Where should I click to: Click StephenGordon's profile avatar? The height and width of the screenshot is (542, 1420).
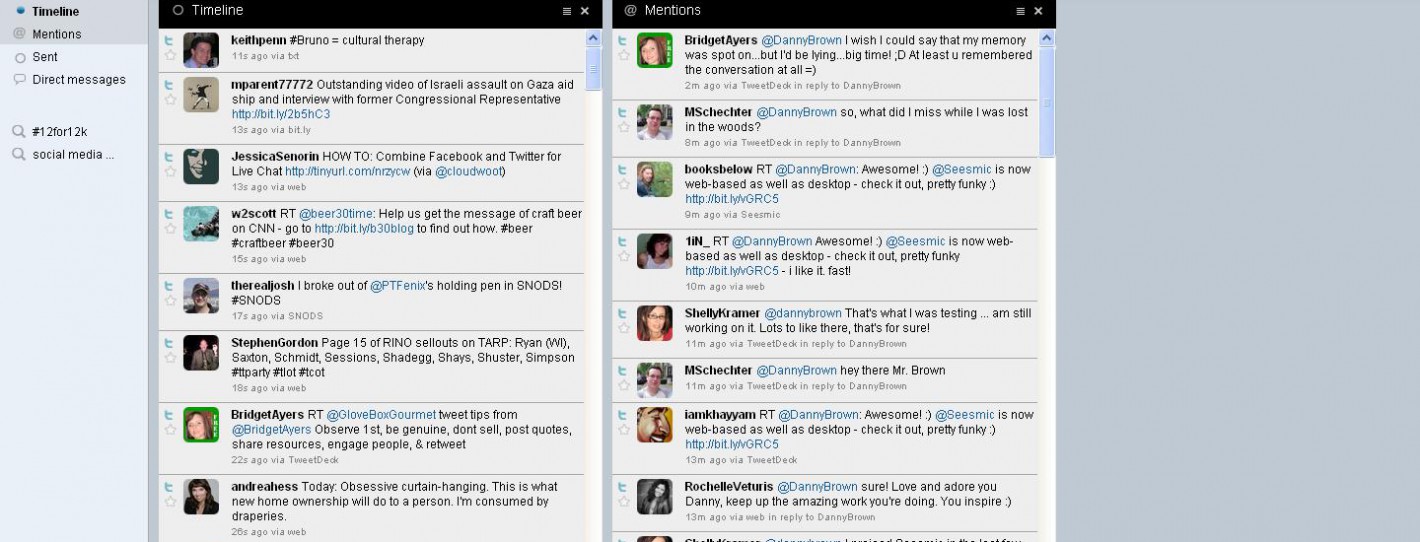pos(201,353)
